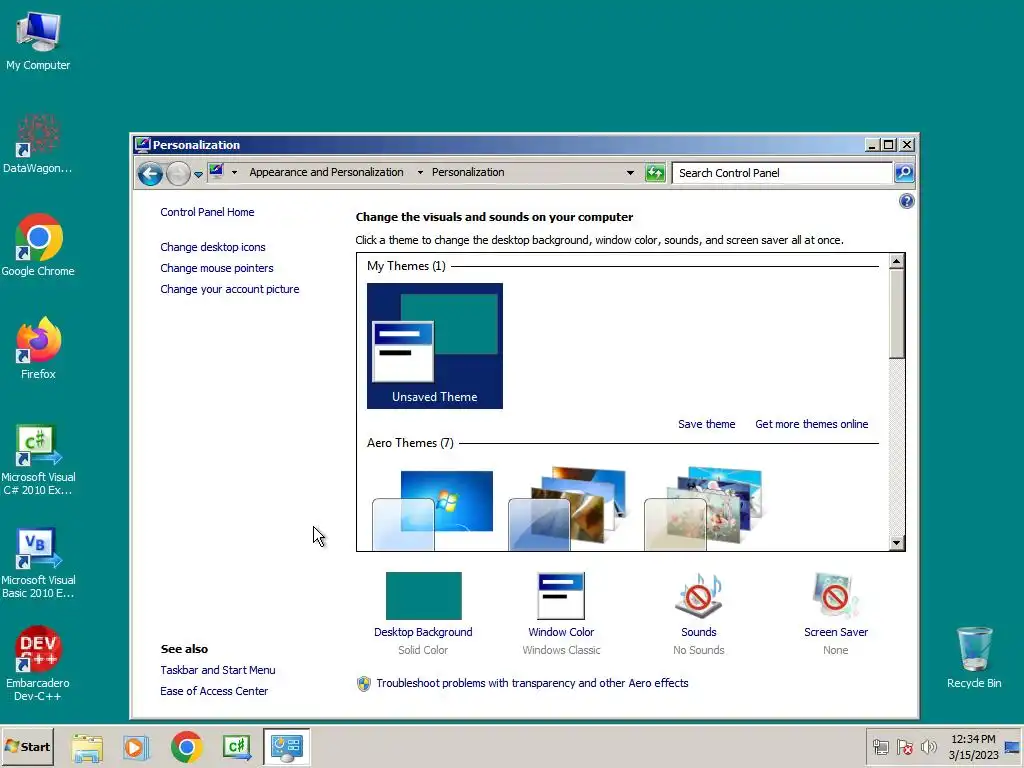The width and height of the screenshot is (1024, 768).
Task: Click Save theme link
Action: (707, 424)
